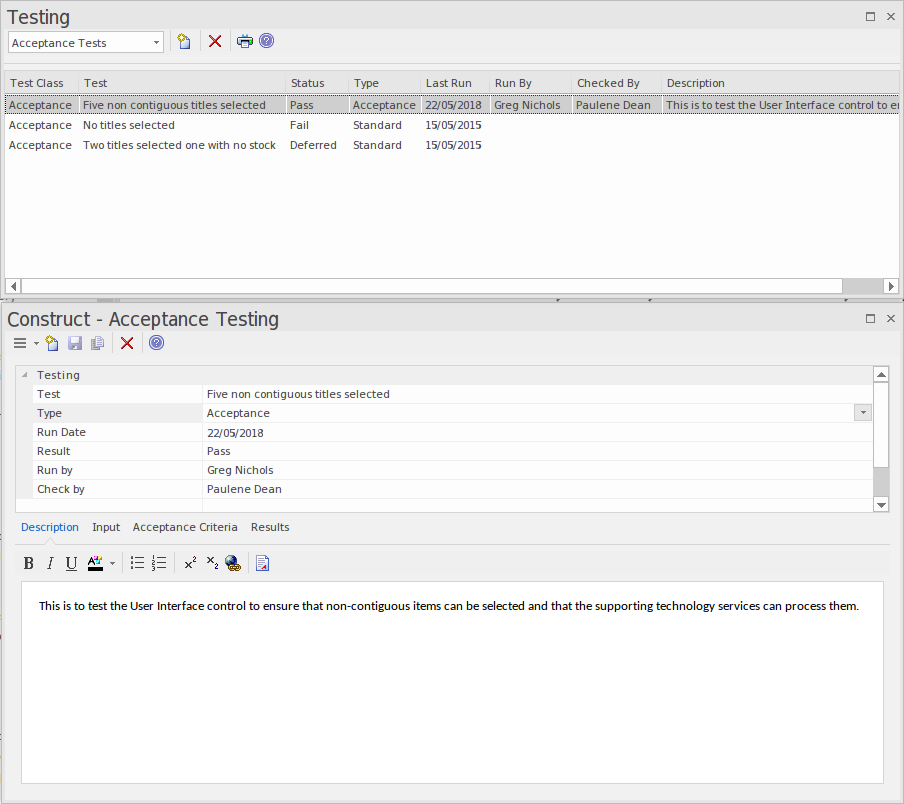This screenshot has height=804, width=904.
Task: Delete the selected test record
Action: tap(126, 343)
